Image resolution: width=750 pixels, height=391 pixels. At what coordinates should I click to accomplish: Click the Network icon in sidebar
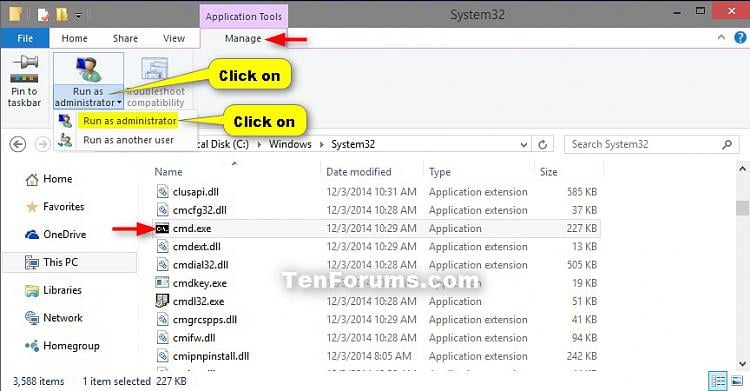tap(32, 318)
